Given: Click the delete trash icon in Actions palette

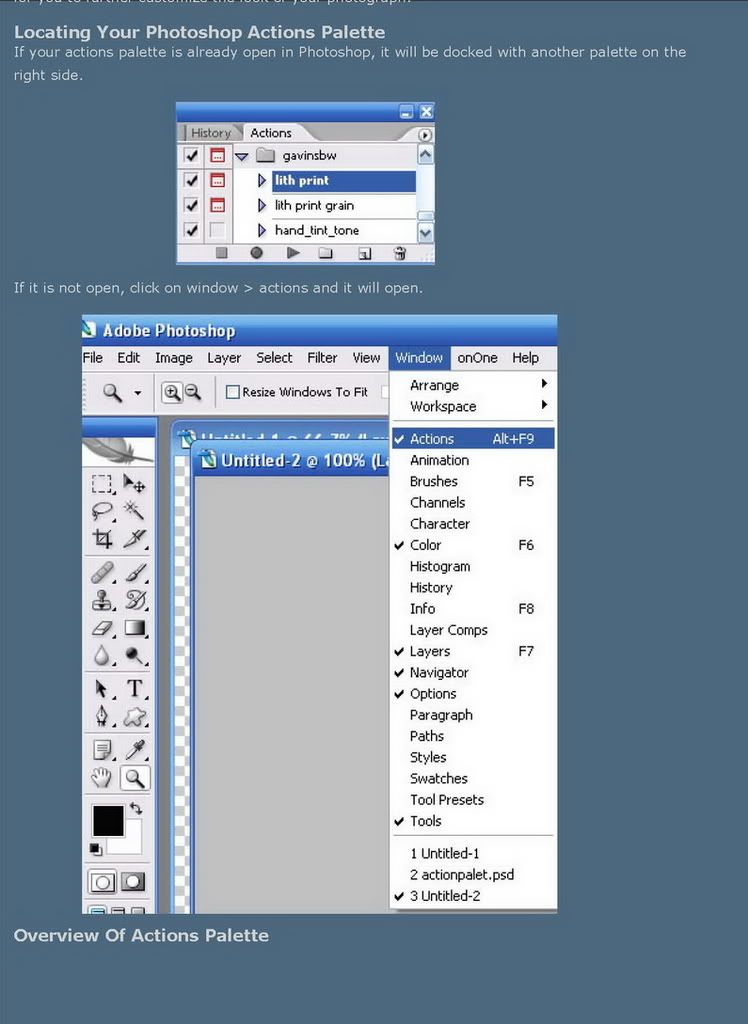Looking at the screenshot, I should [400, 254].
